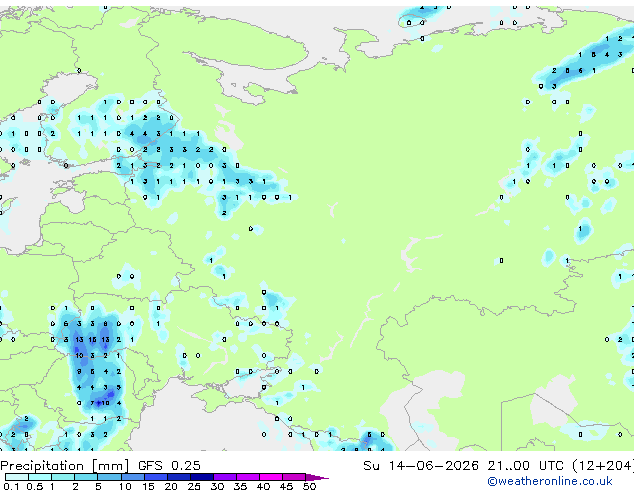Click the legend tick label '10'
The image size is (634, 490).
click(125, 486)
